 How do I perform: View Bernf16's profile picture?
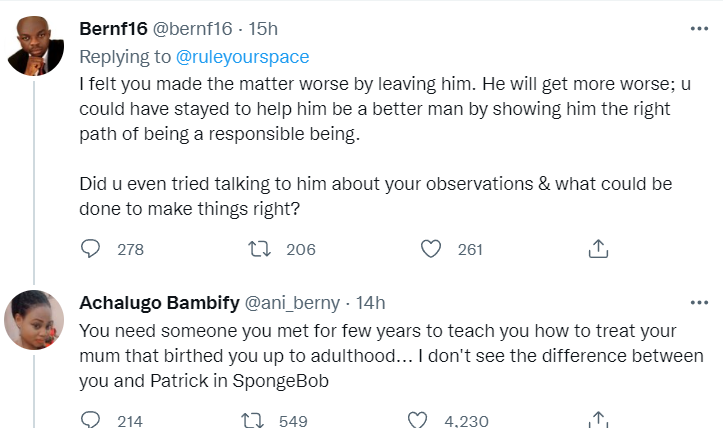34,46
